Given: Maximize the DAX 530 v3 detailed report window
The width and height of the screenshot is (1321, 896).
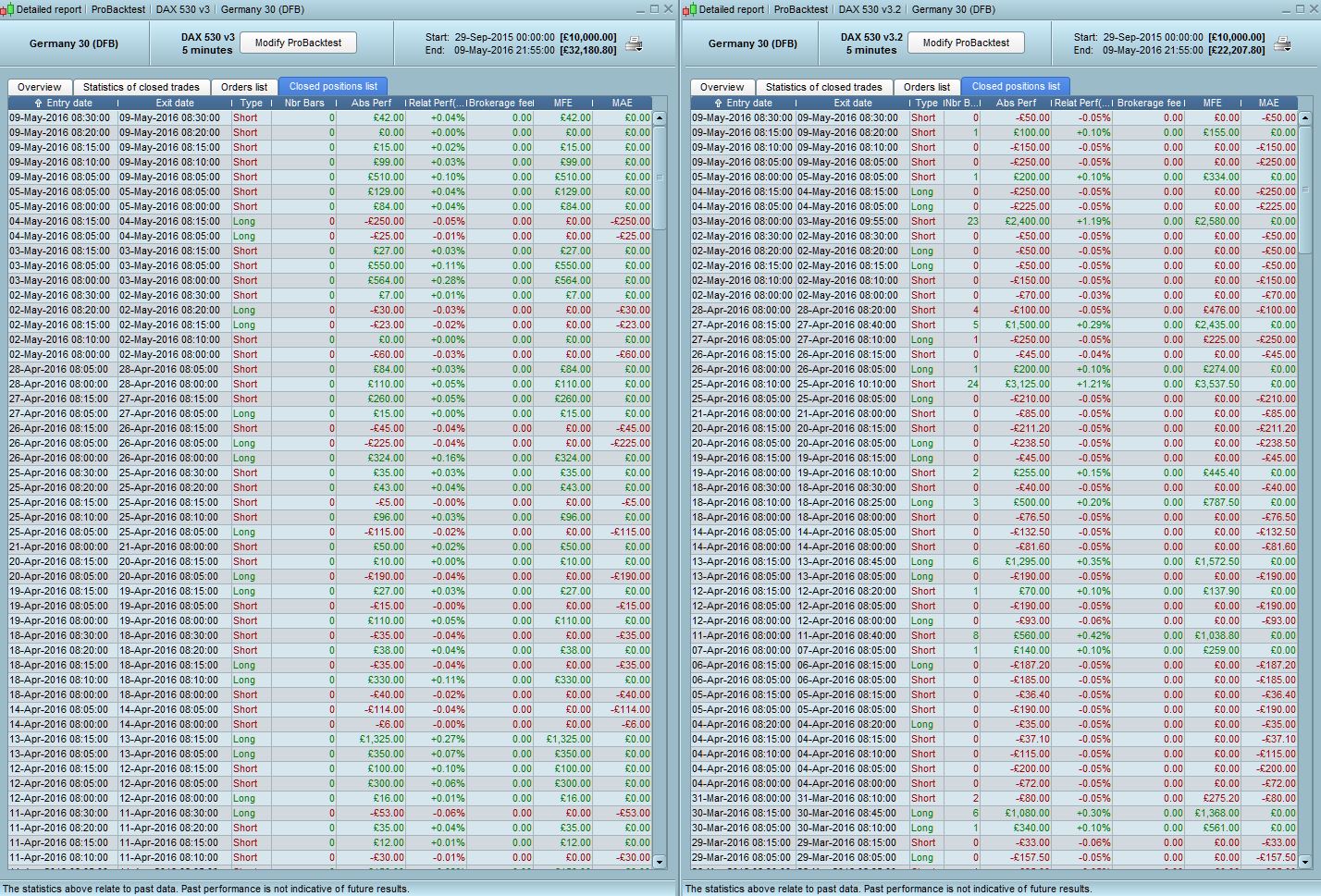Looking at the screenshot, I should [654, 8].
